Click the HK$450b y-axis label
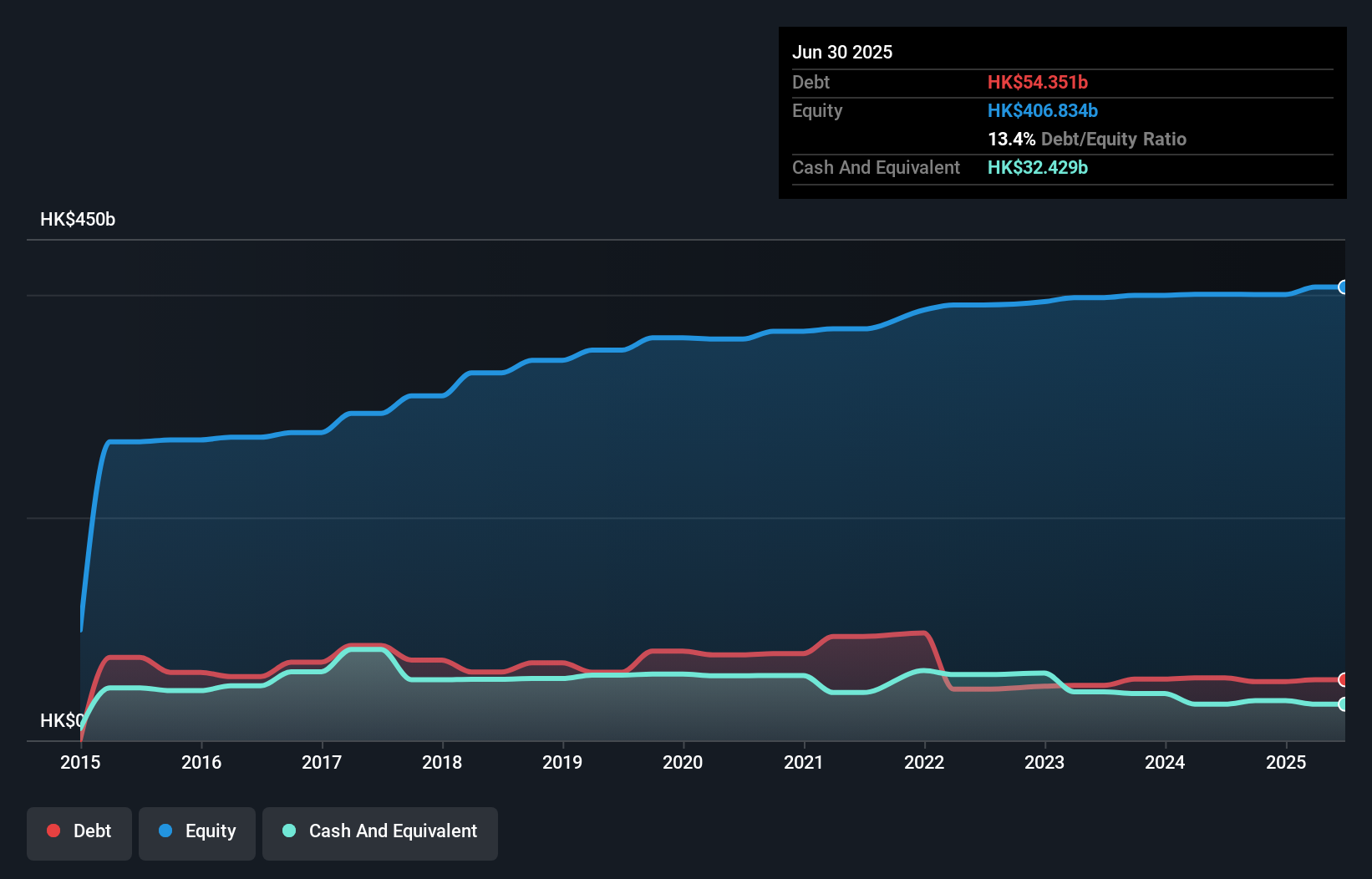This screenshot has height=879, width=1372. pos(78,220)
